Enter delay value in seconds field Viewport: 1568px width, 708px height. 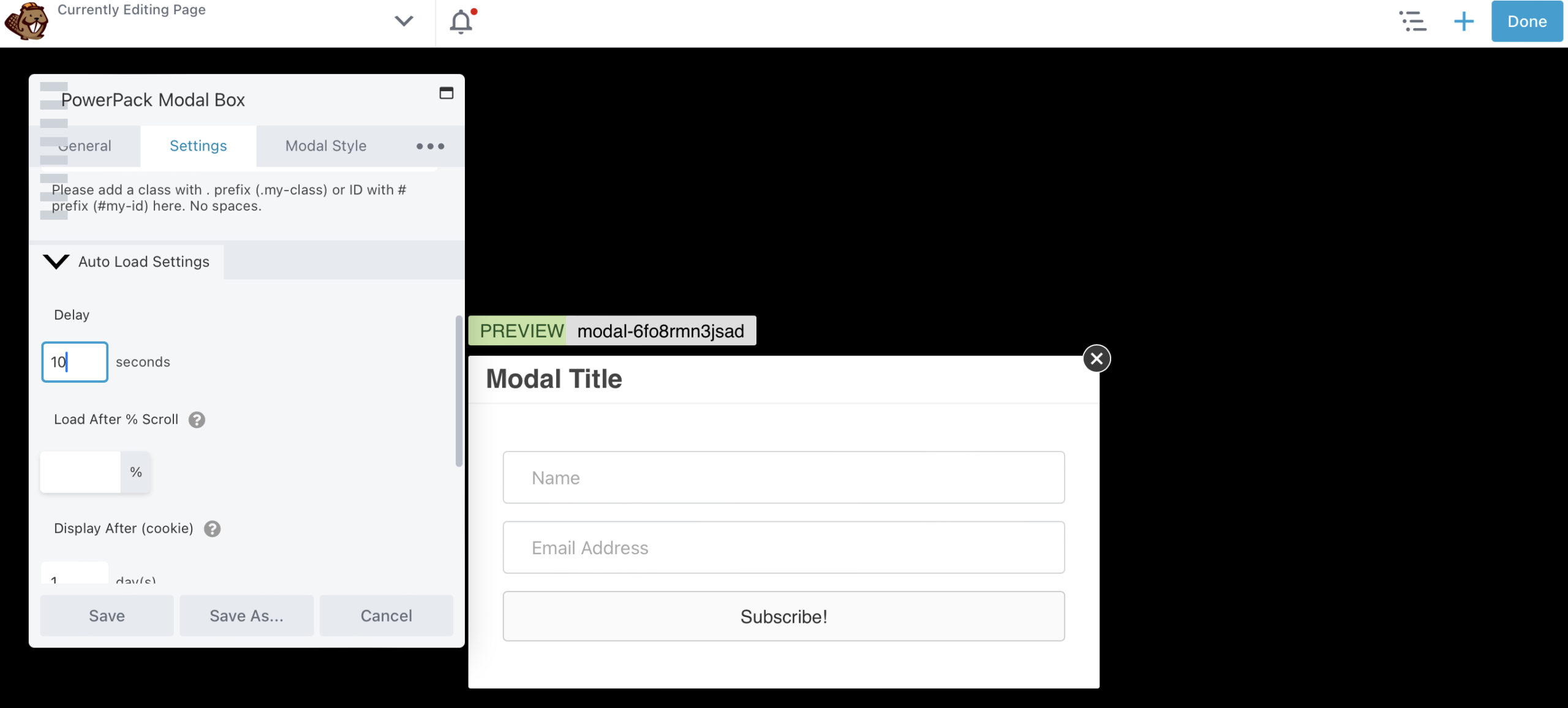pyautogui.click(x=75, y=361)
